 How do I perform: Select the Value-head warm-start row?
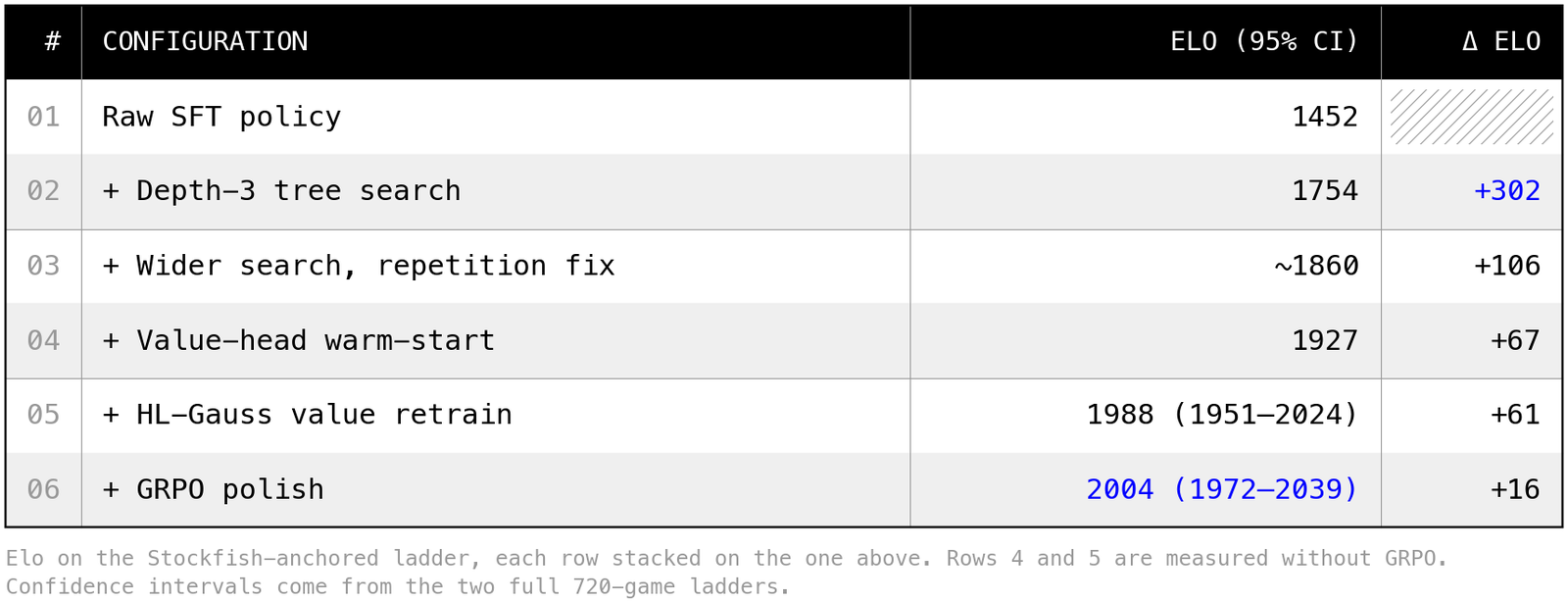[x=783, y=340]
